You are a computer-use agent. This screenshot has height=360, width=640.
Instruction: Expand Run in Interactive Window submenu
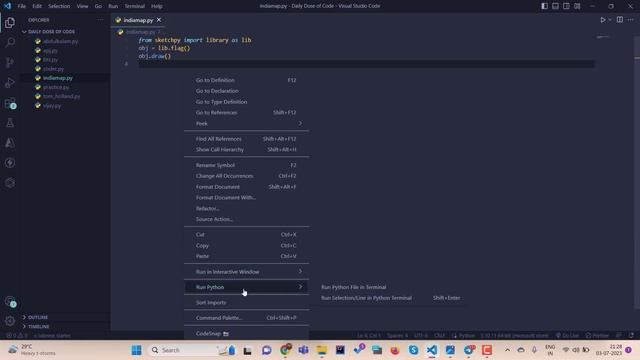pos(247,272)
